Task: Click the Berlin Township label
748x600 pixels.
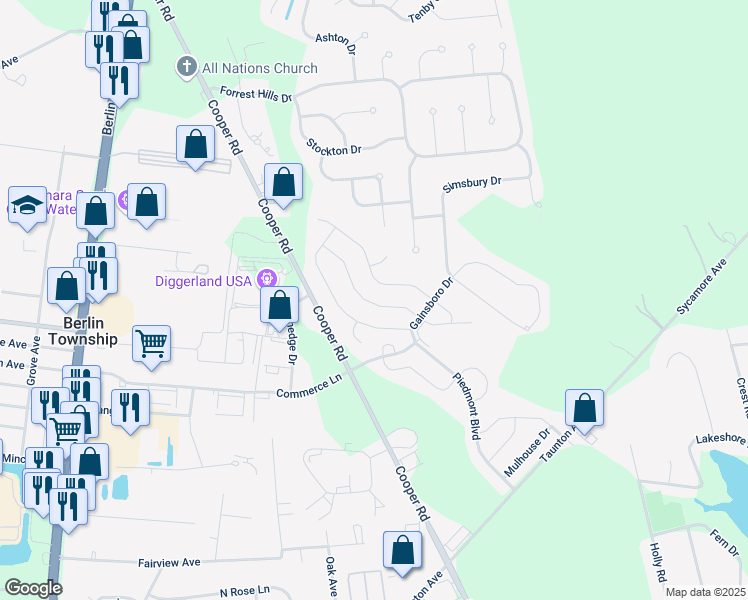Action: 83,331
